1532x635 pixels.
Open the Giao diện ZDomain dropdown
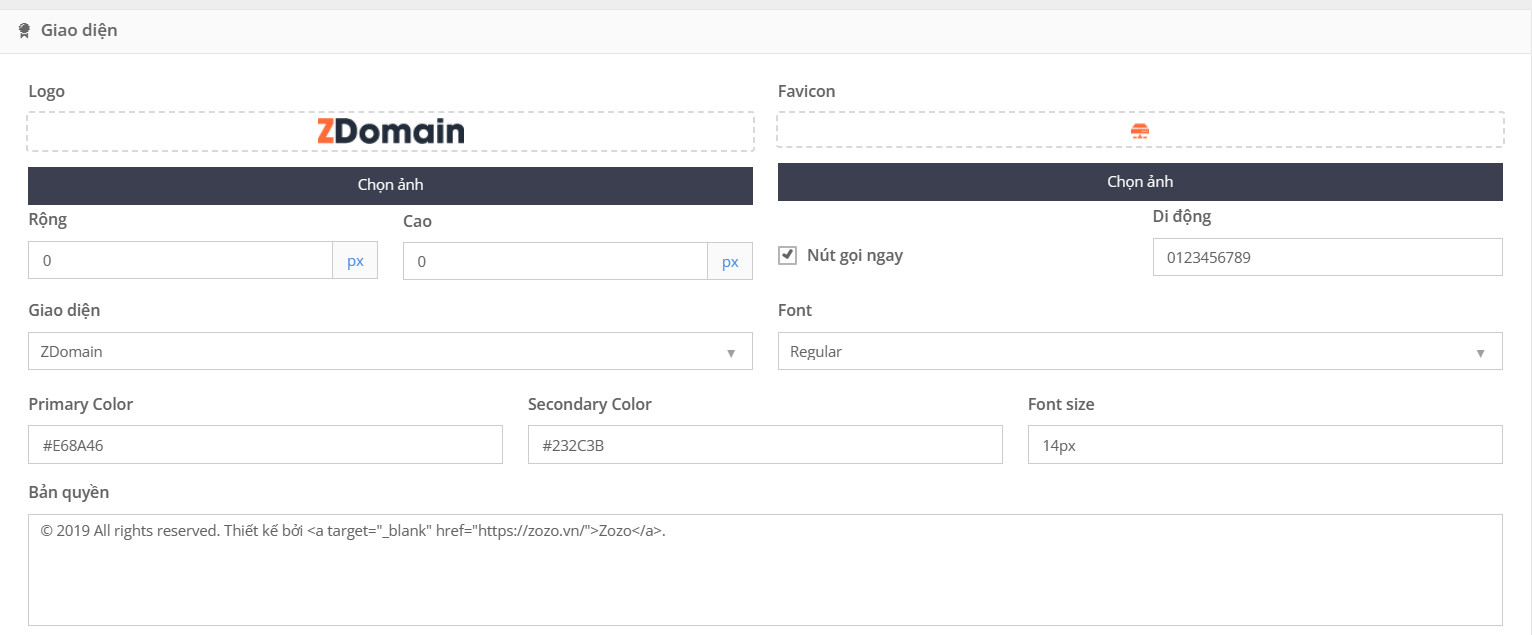point(390,351)
